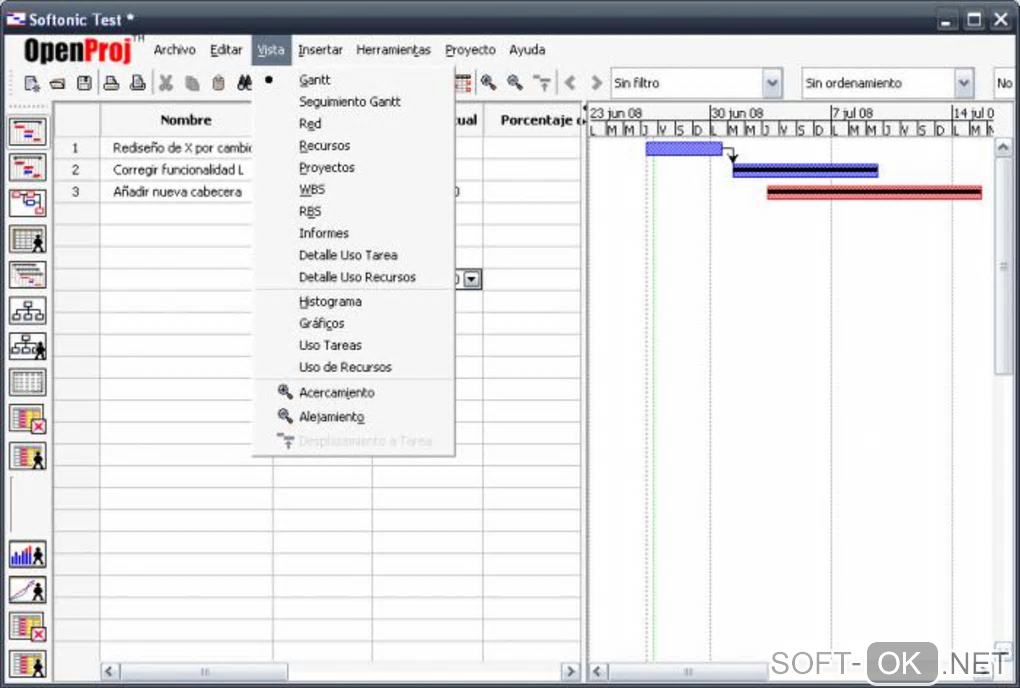Click the red Gantt bar for task 3

[874, 192]
